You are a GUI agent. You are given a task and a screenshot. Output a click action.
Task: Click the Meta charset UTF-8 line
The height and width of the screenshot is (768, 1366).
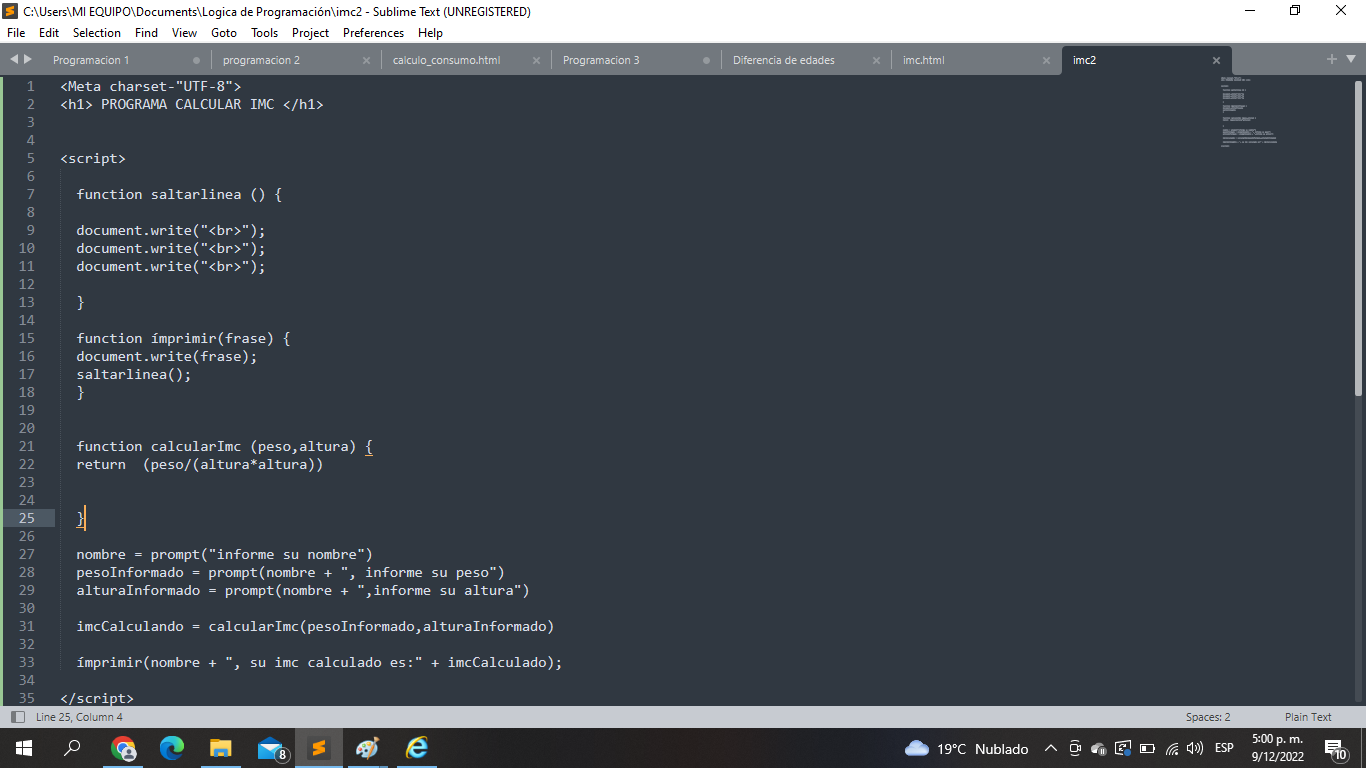pyautogui.click(x=150, y=86)
